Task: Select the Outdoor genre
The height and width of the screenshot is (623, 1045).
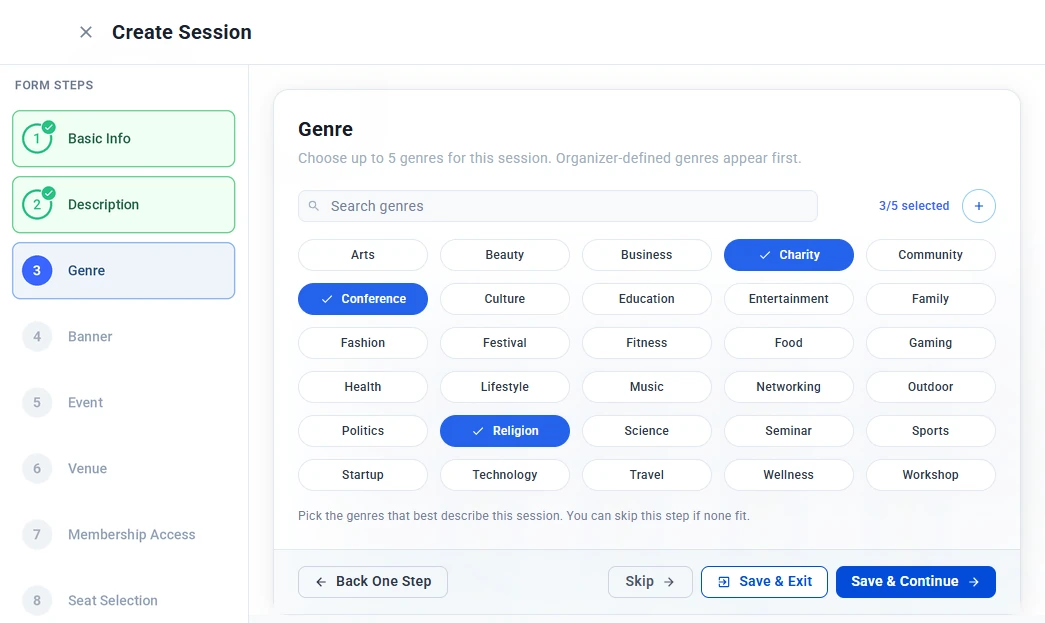Action: point(930,386)
